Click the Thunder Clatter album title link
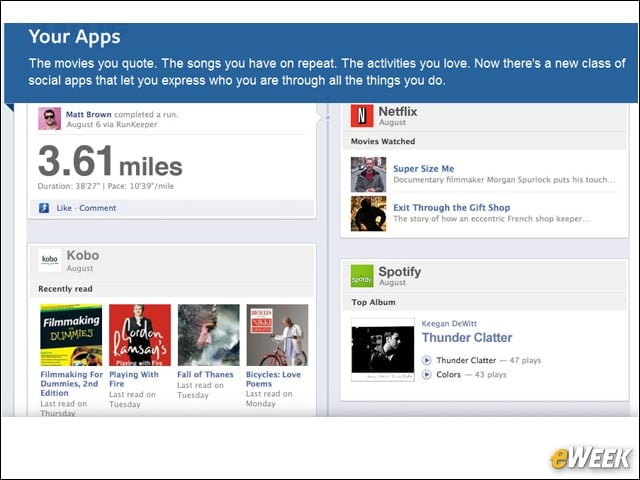The height and width of the screenshot is (480, 640). [467, 338]
